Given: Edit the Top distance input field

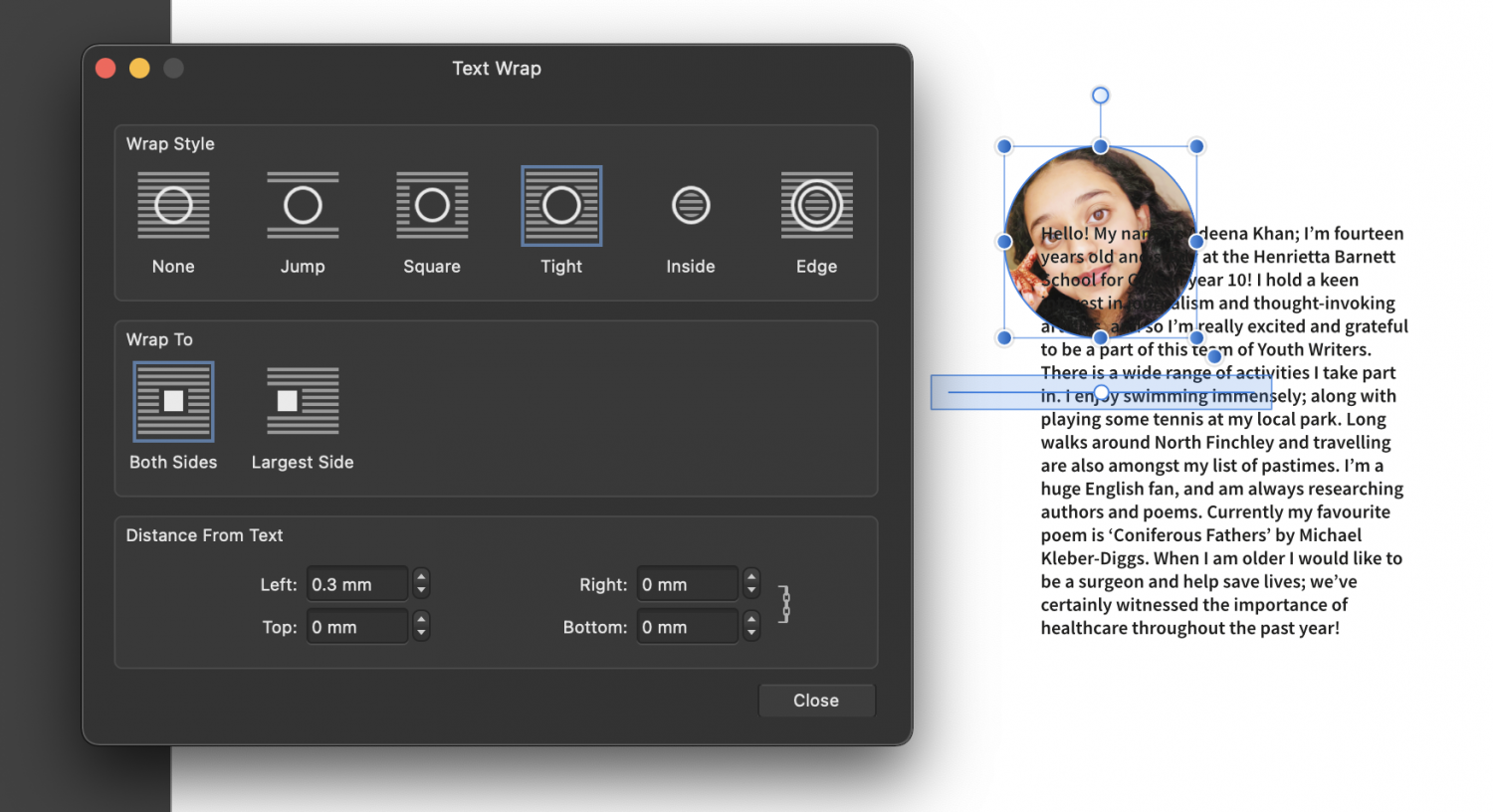Looking at the screenshot, I should [x=356, y=626].
